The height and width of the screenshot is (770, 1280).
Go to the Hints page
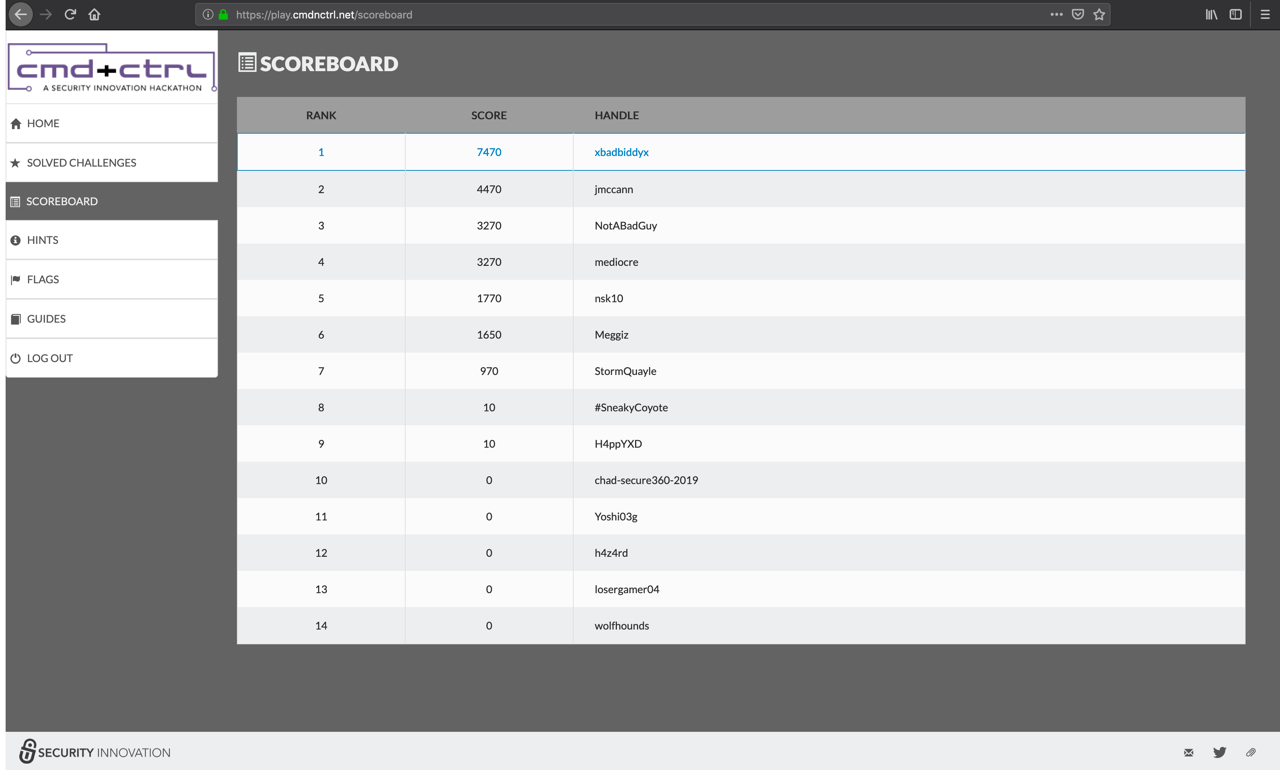(42, 240)
